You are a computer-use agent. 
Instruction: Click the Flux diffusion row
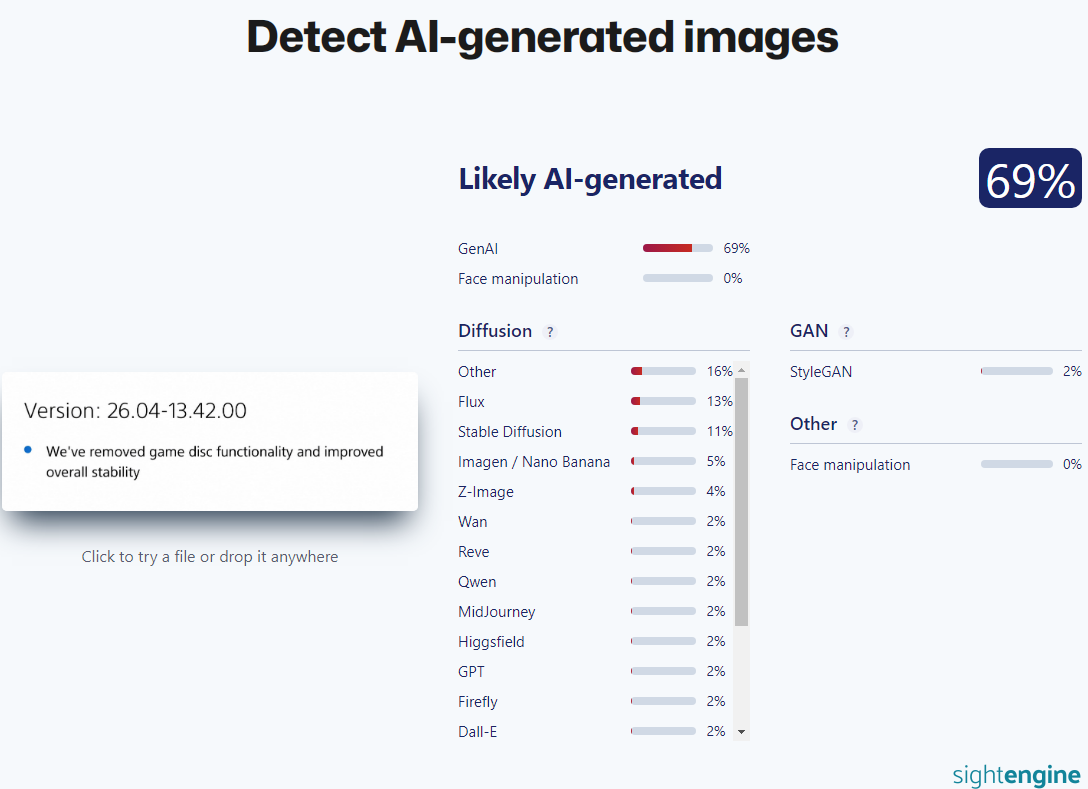pyautogui.click(x=595, y=401)
